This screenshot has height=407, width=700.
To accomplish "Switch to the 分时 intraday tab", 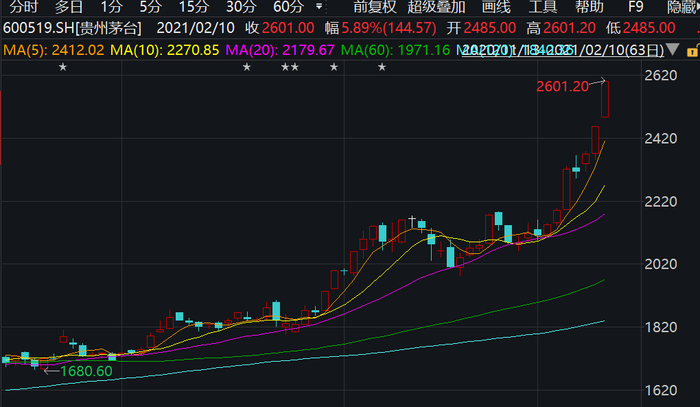I will coord(24,7).
